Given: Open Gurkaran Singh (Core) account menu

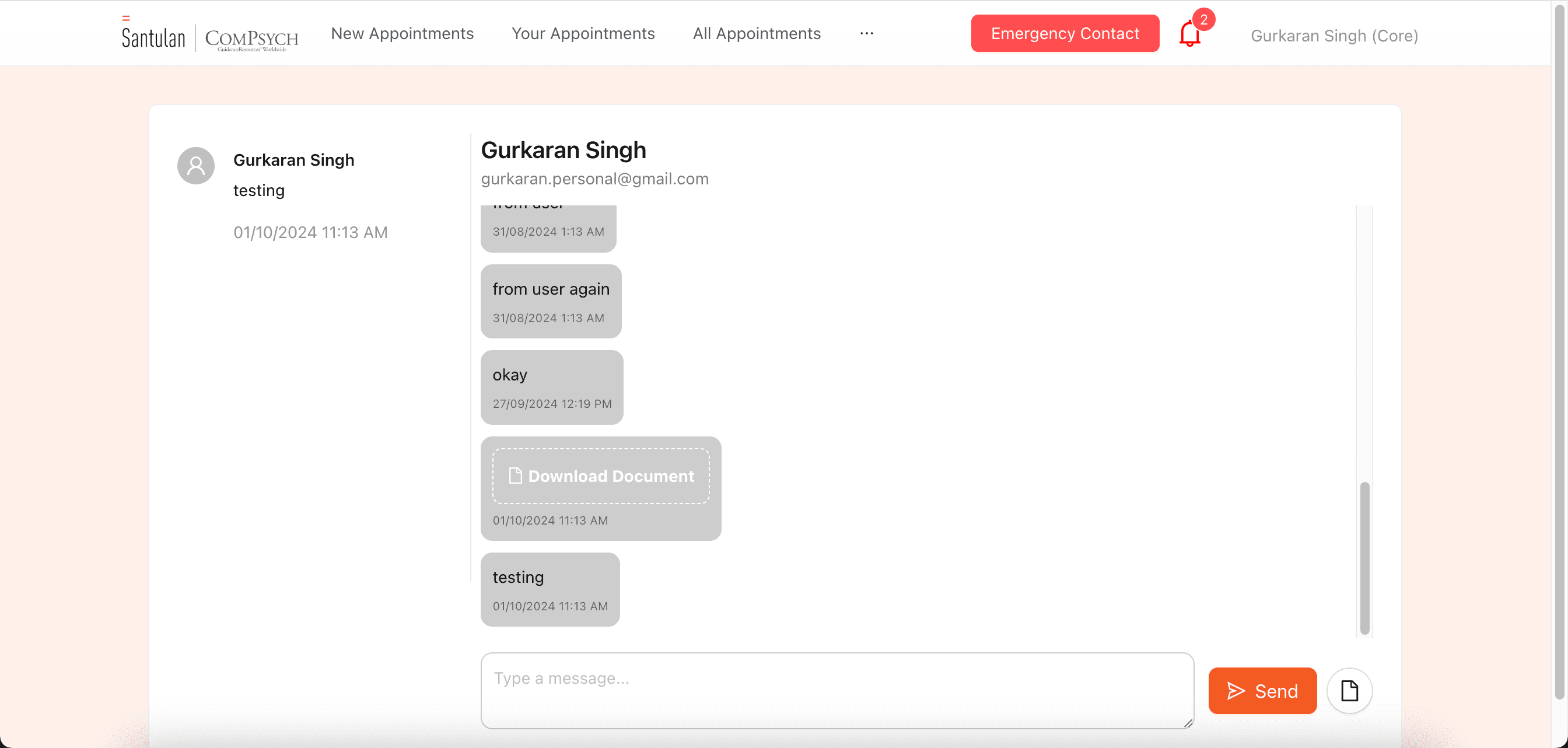Looking at the screenshot, I should pyautogui.click(x=1334, y=36).
